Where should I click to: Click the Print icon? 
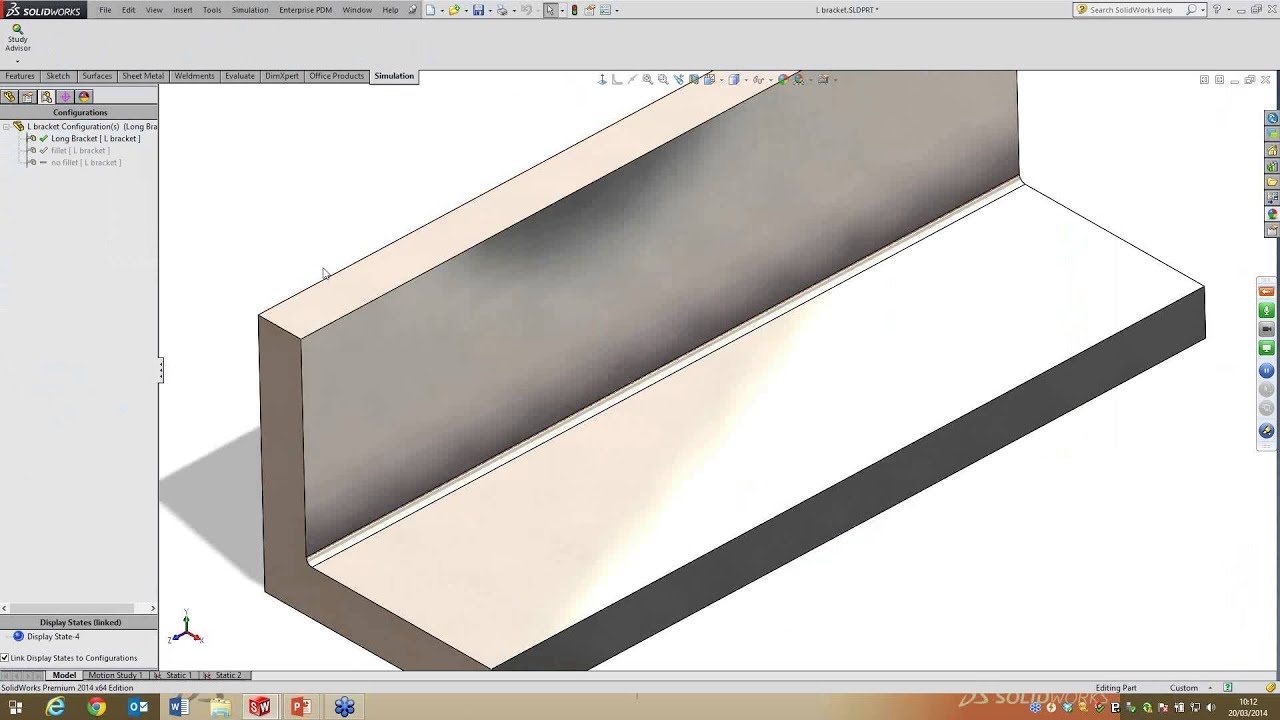502,10
